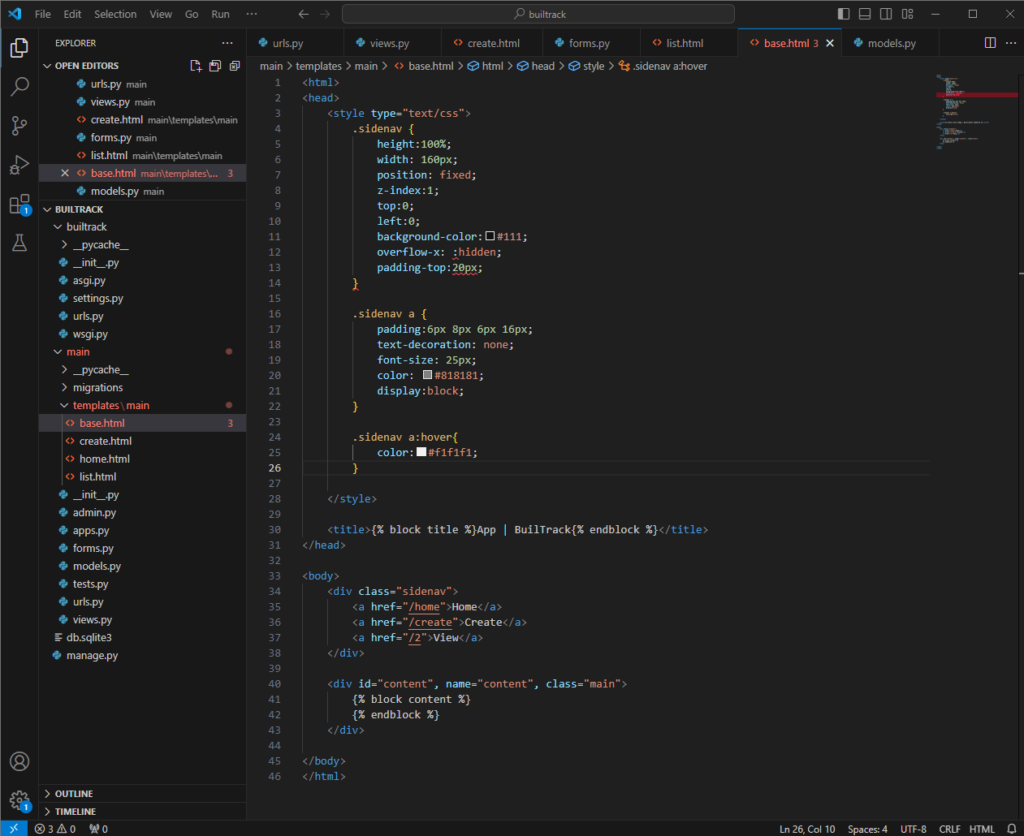Toggle the bottom panel layout button
This screenshot has width=1024, height=836.
coord(863,14)
